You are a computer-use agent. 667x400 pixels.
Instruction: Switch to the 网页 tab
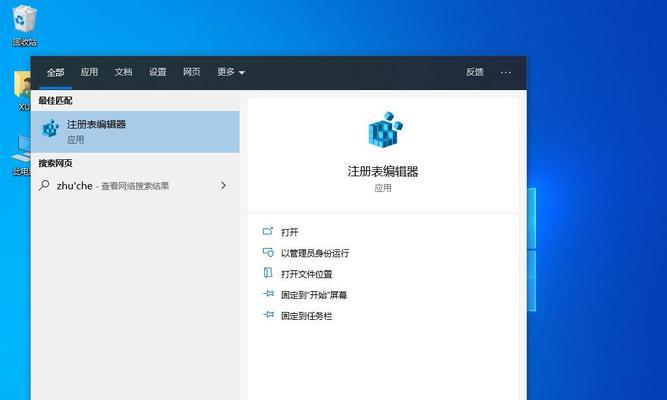pyautogui.click(x=191, y=72)
